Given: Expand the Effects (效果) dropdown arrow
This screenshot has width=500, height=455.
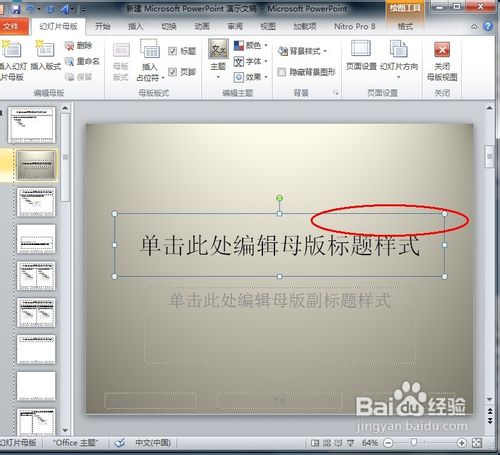Looking at the screenshot, I should point(266,77).
